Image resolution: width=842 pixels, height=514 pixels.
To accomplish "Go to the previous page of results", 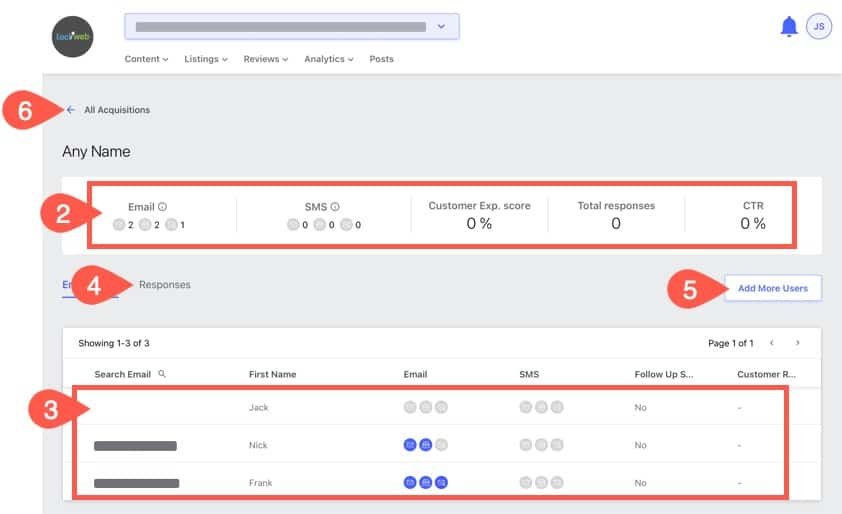I will [x=772, y=343].
